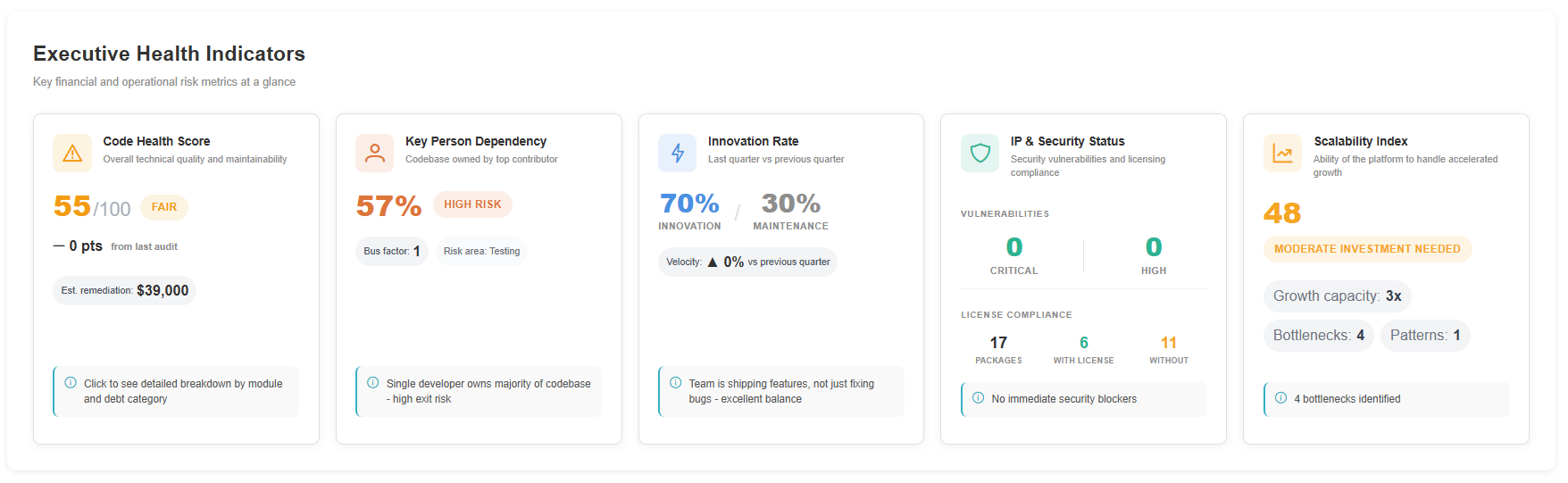Click the Innovation Rate lightning bolt icon

(x=678, y=154)
